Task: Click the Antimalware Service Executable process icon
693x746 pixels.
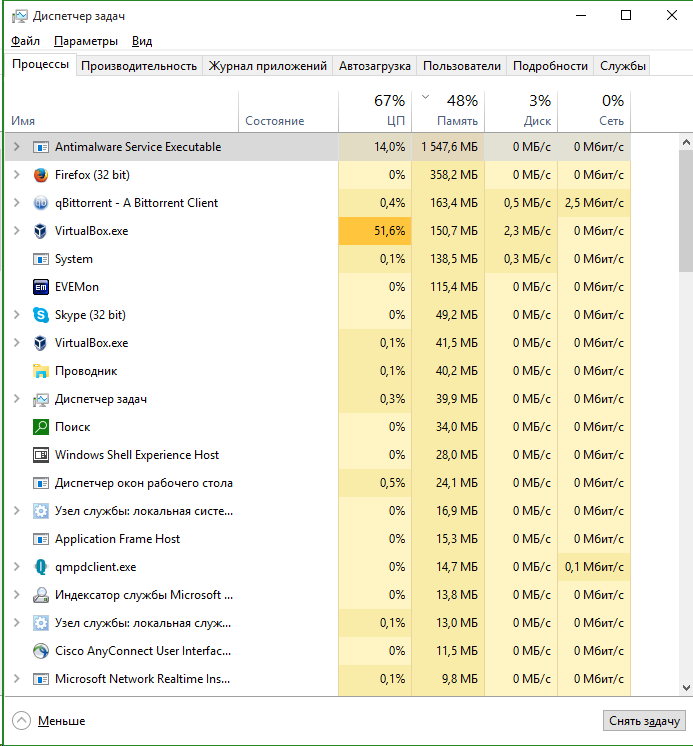Action: point(40,147)
